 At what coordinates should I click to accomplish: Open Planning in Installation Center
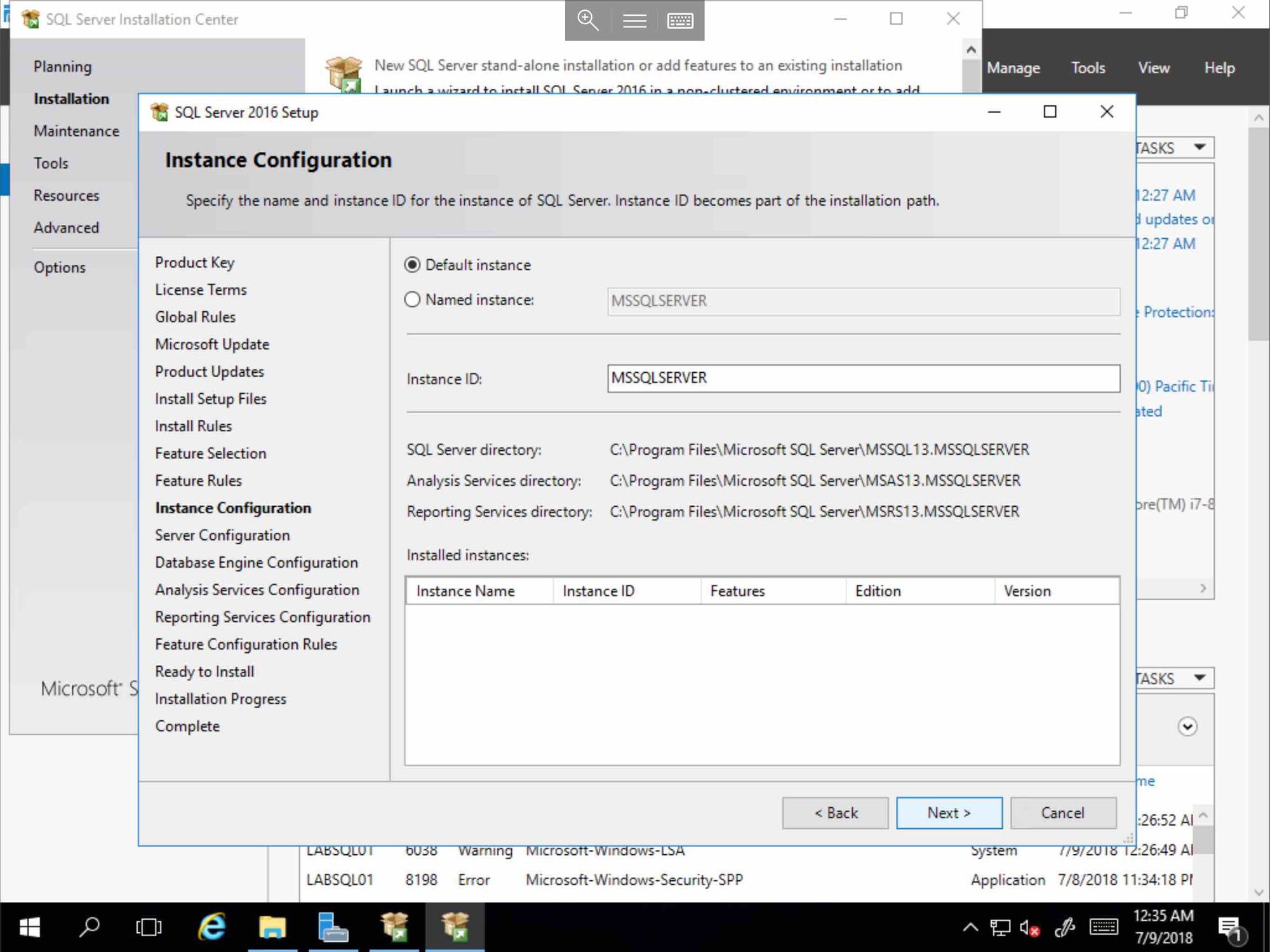pos(62,67)
